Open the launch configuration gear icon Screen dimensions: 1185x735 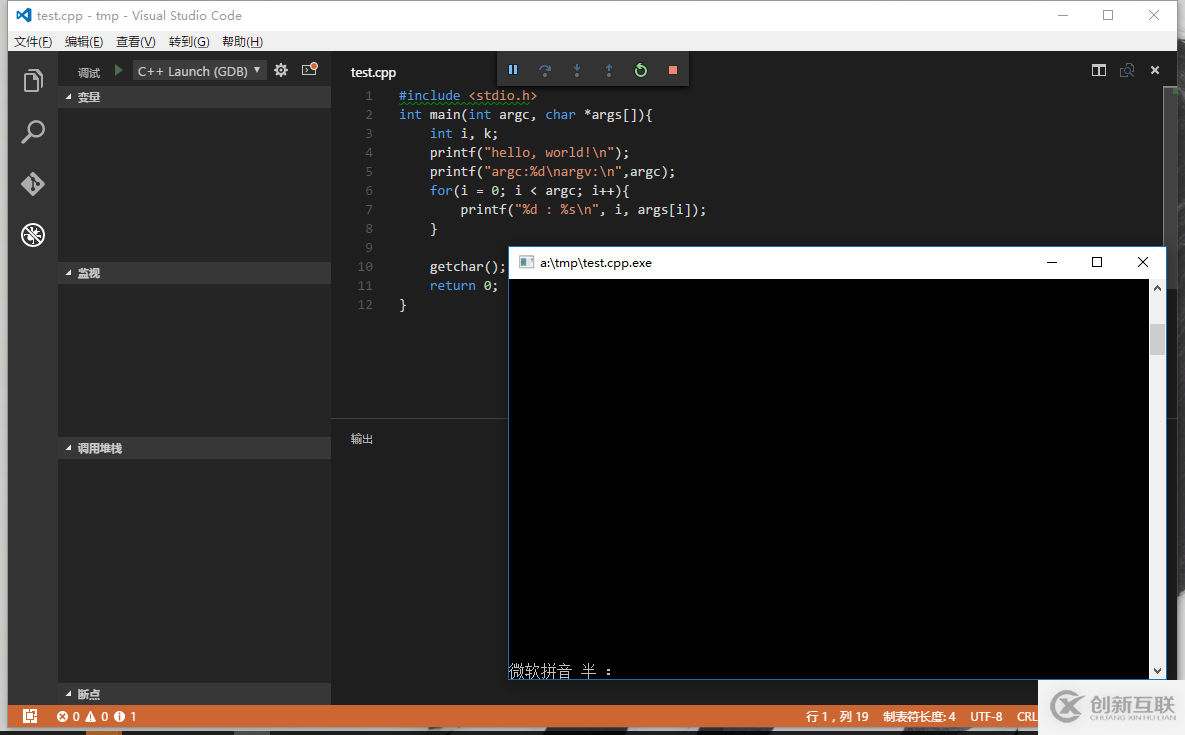pyautogui.click(x=280, y=70)
